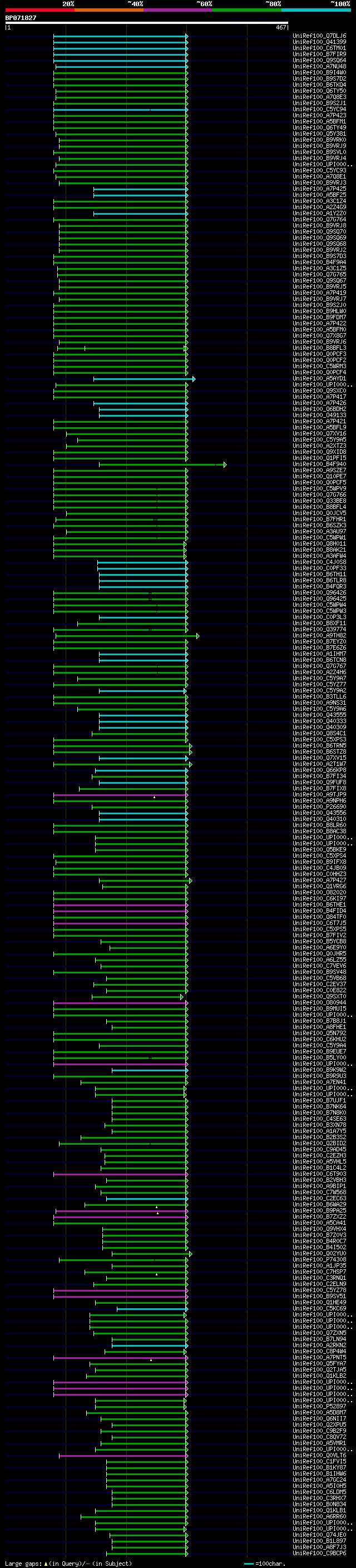Select label UniRef100_B9VRK0

[x=319, y=140]
